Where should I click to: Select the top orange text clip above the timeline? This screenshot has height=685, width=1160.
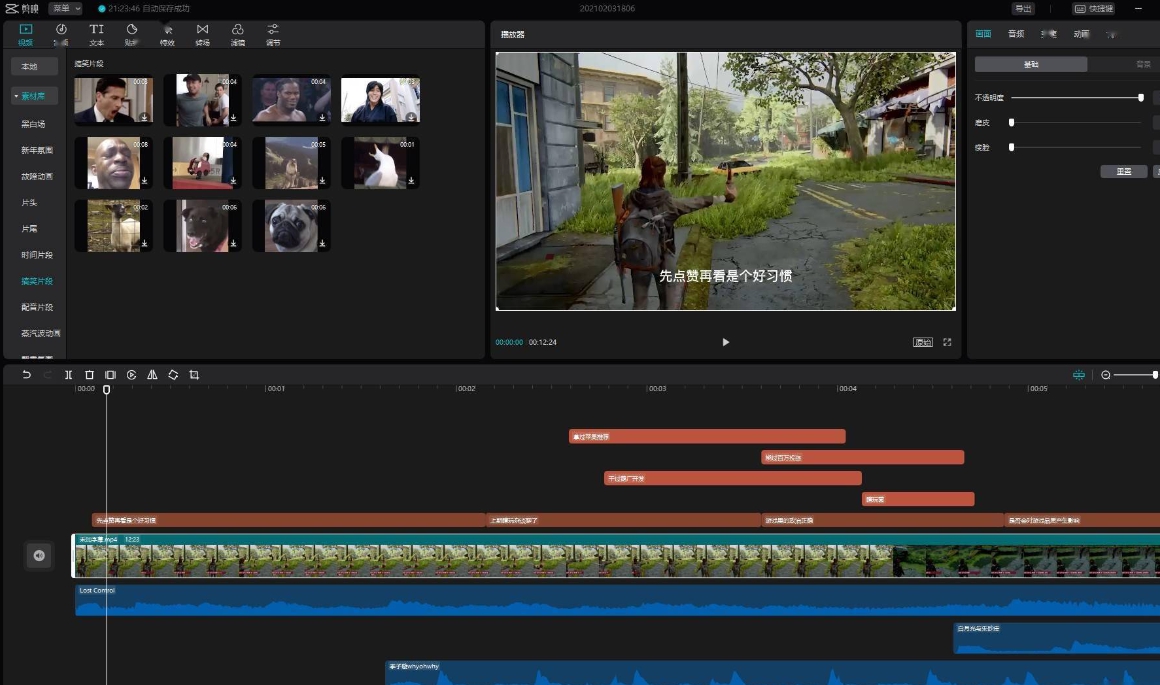[x=707, y=436]
